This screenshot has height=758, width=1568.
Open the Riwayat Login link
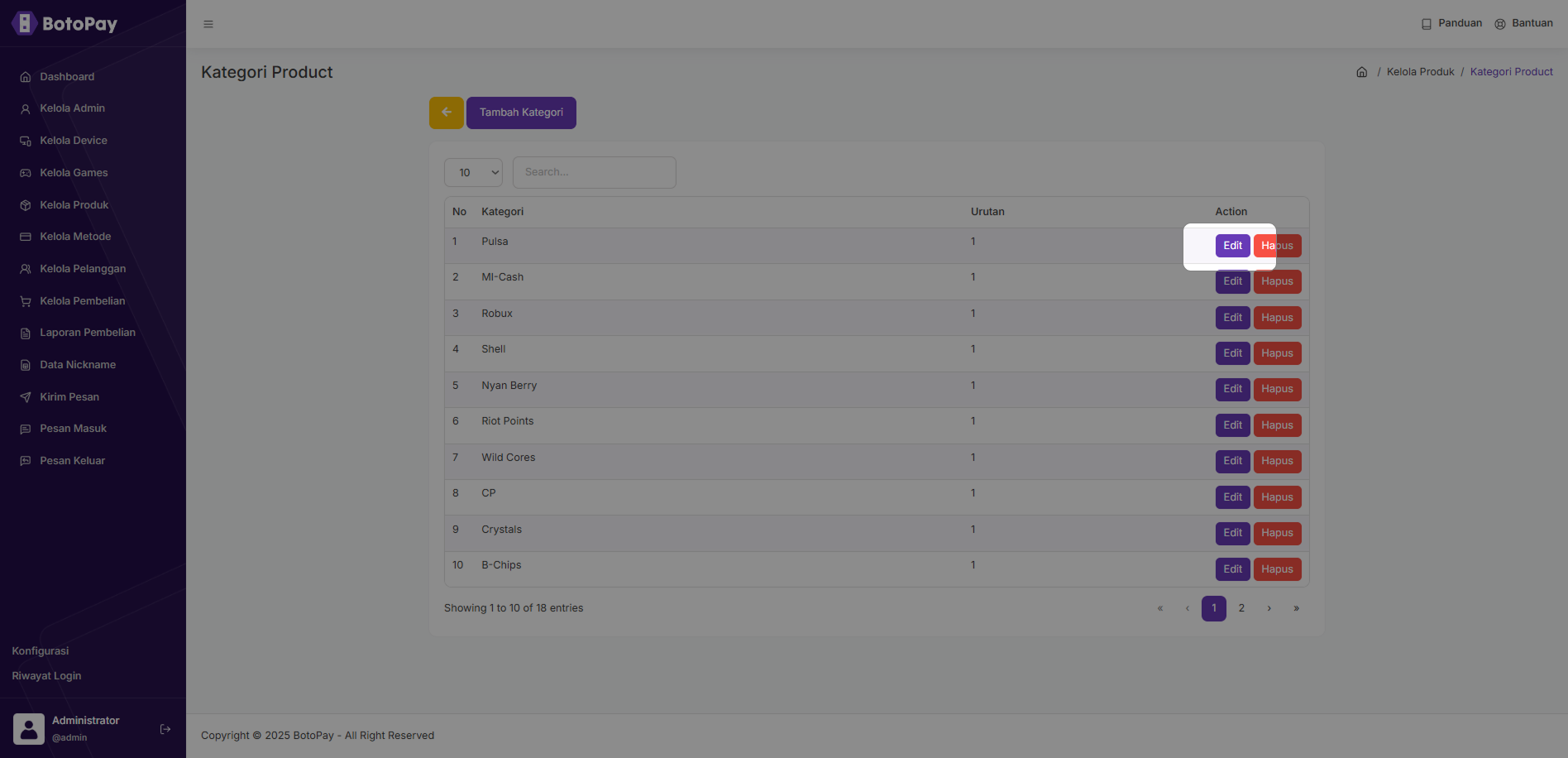[46, 676]
